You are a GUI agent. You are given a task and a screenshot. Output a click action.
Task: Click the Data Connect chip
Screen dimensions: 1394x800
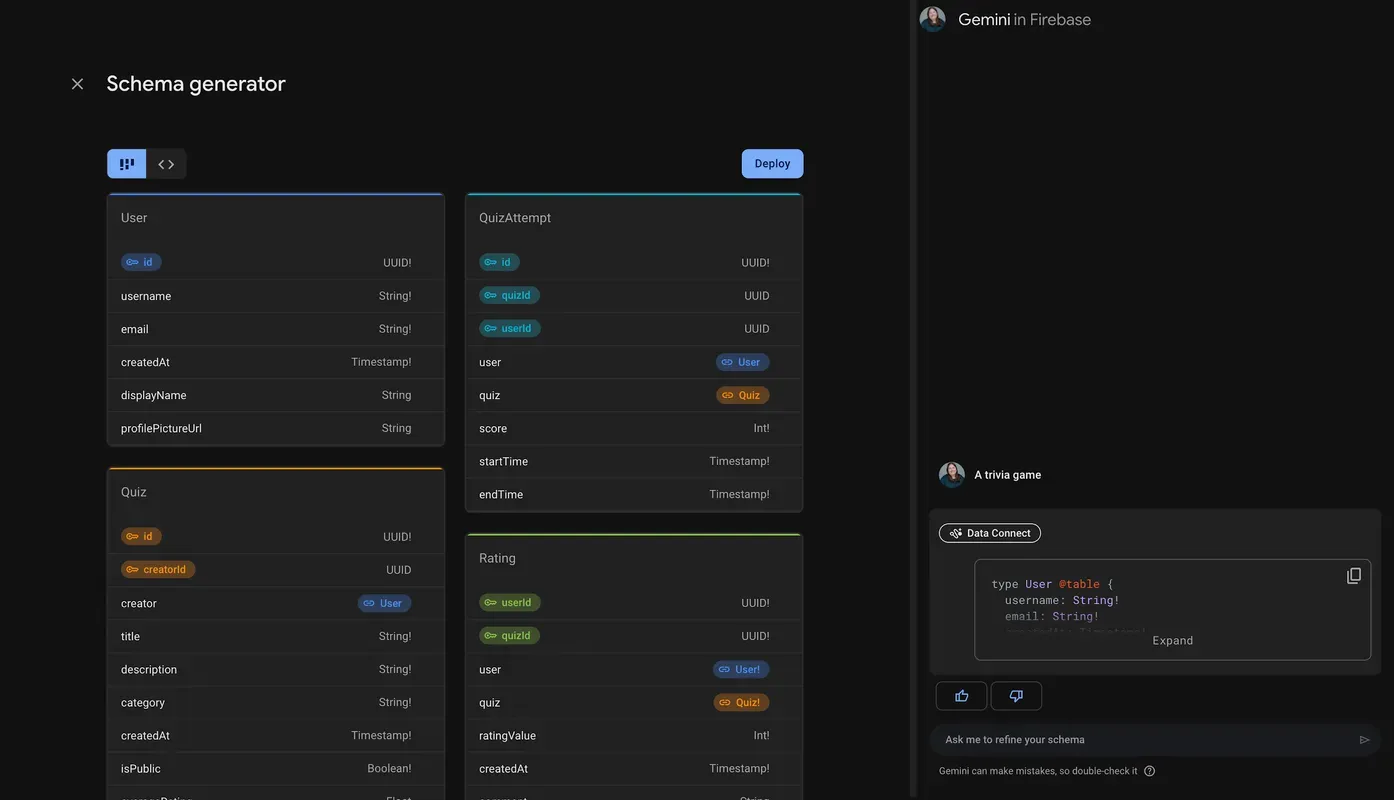990,533
